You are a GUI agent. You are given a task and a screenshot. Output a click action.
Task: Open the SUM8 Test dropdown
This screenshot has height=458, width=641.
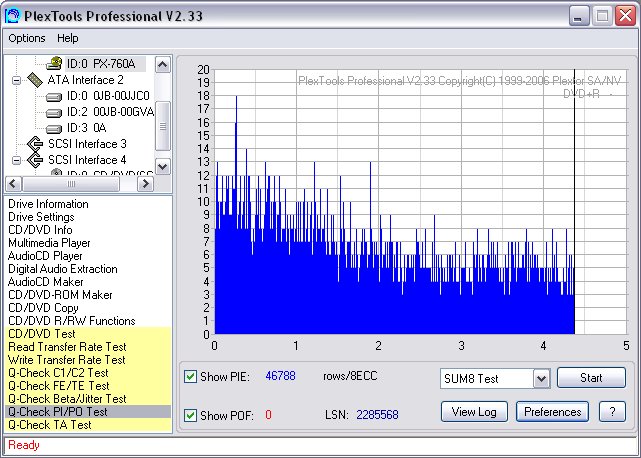(542, 379)
